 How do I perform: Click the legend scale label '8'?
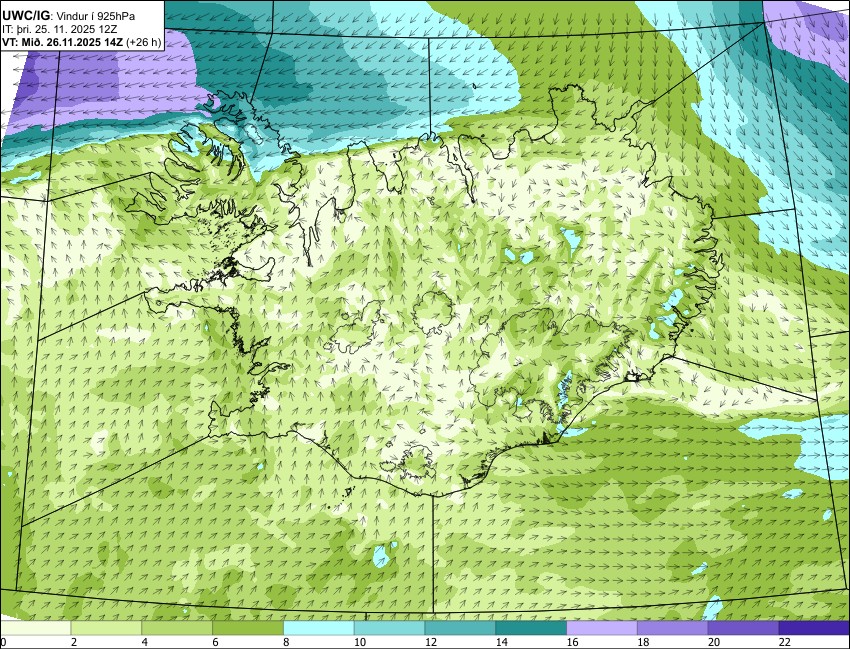click(x=286, y=642)
